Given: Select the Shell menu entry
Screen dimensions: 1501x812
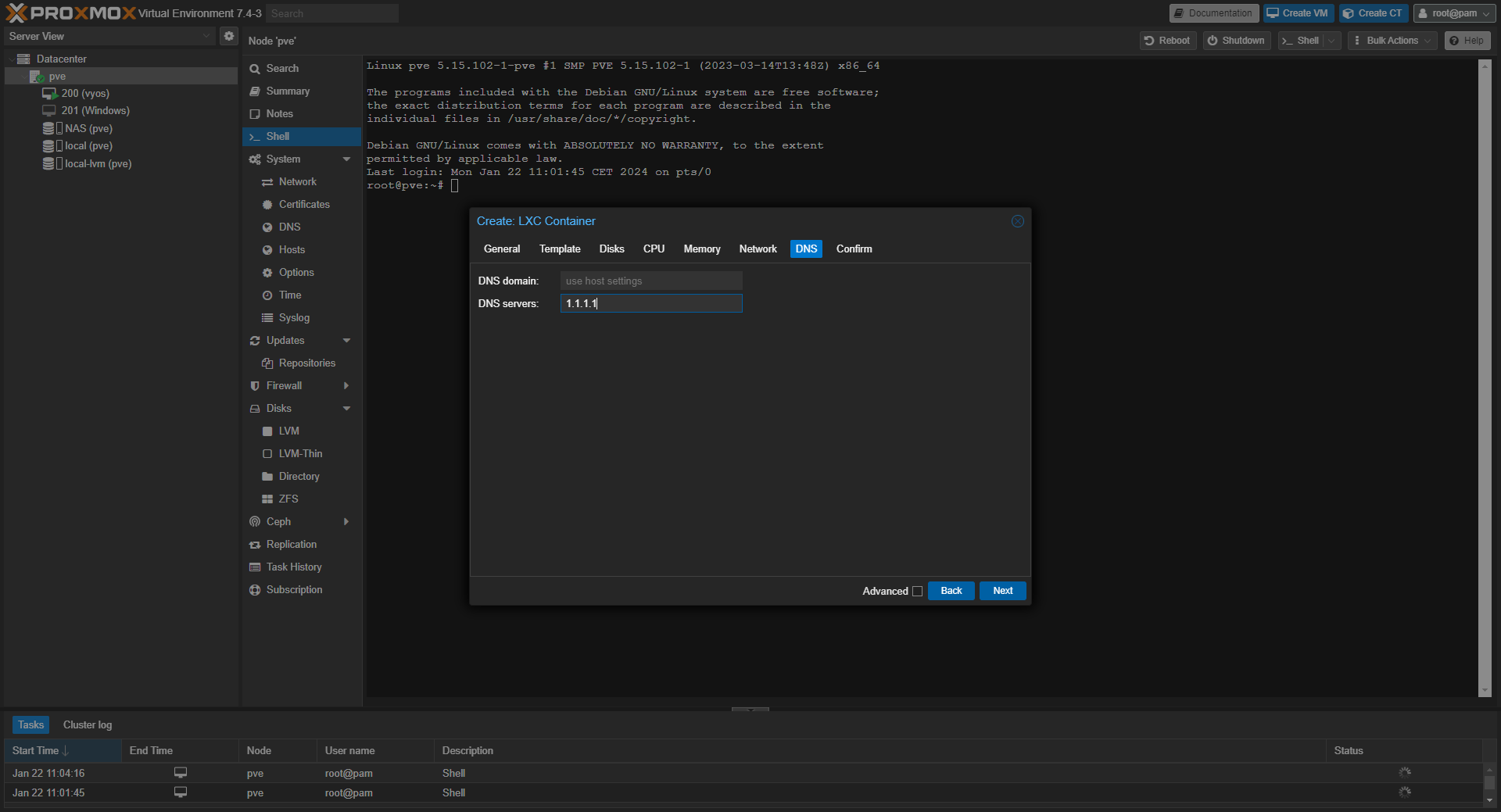Looking at the screenshot, I should click(x=302, y=136).
